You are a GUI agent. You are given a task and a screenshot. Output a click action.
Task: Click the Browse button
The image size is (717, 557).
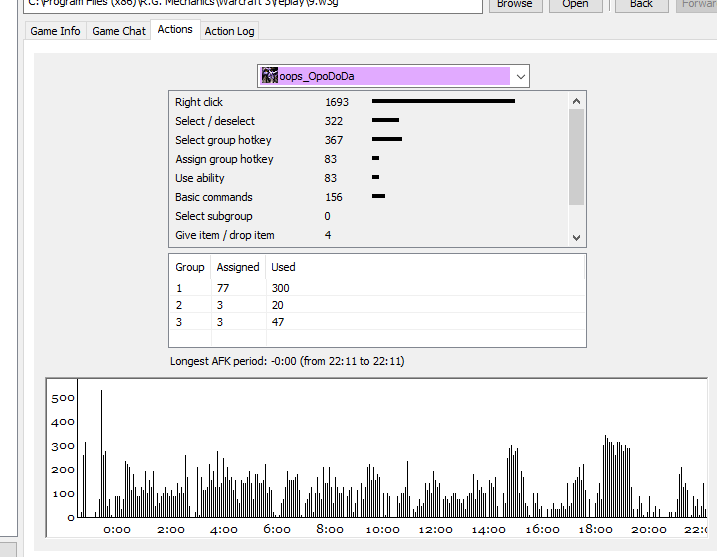[515, 4]
